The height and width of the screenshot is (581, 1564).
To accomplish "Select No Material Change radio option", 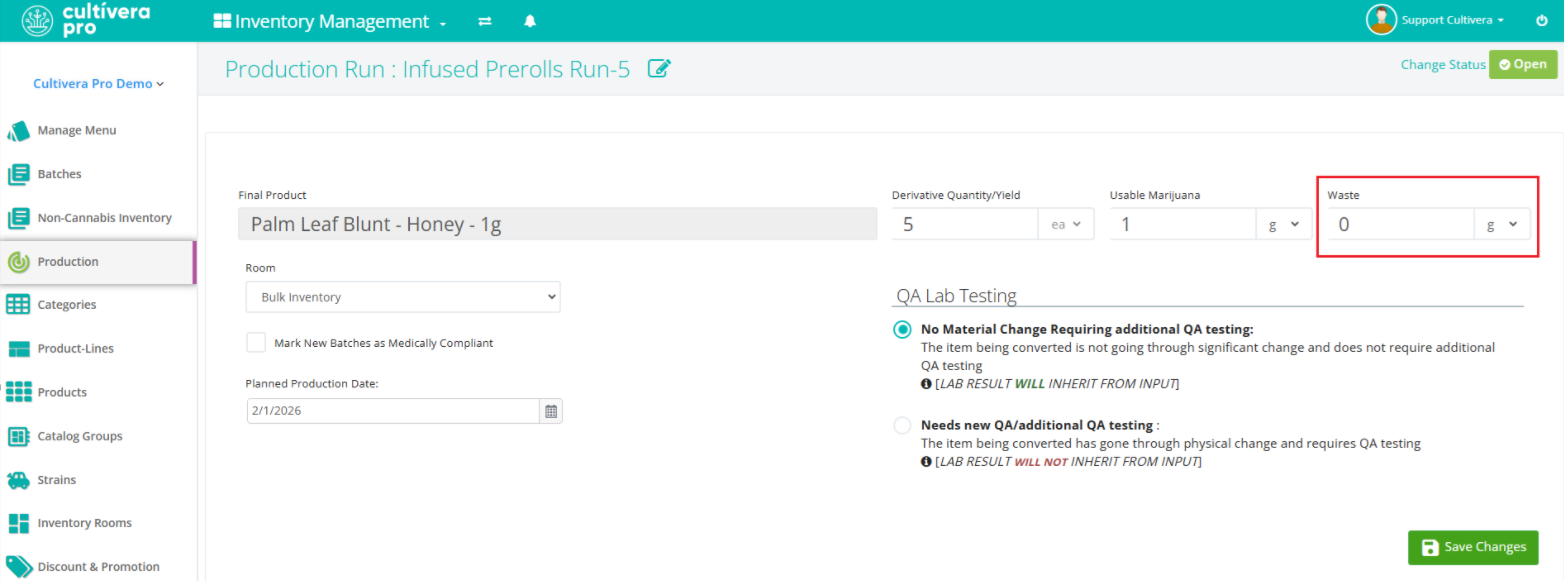I will 903,330.
